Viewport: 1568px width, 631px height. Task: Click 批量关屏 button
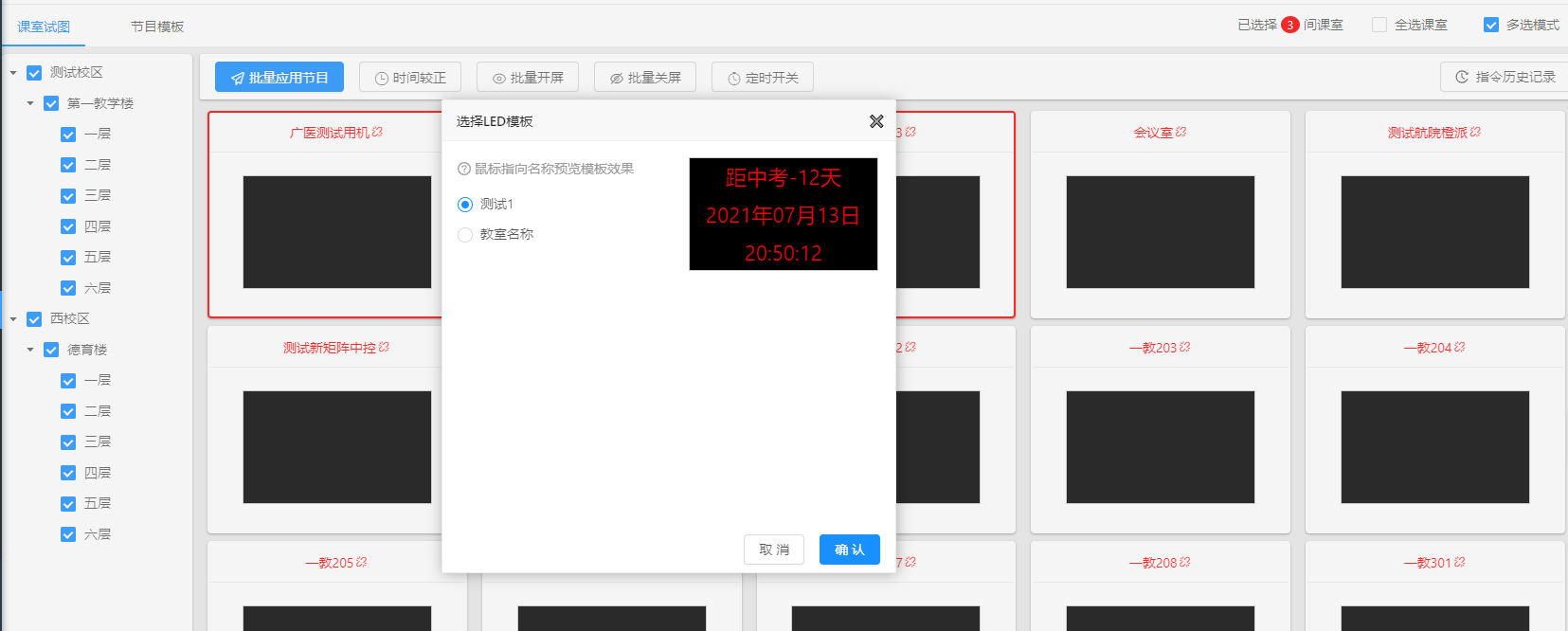[x=645, y=77]
